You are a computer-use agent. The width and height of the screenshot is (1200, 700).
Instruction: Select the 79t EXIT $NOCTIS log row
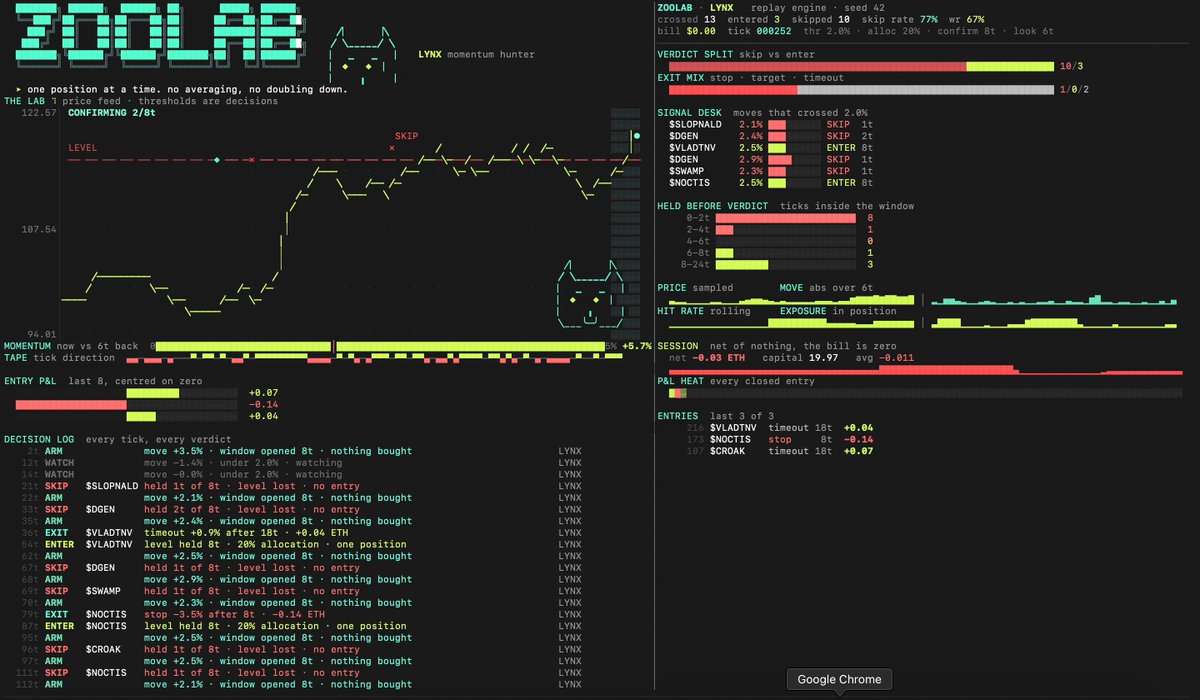pos(305,614)
